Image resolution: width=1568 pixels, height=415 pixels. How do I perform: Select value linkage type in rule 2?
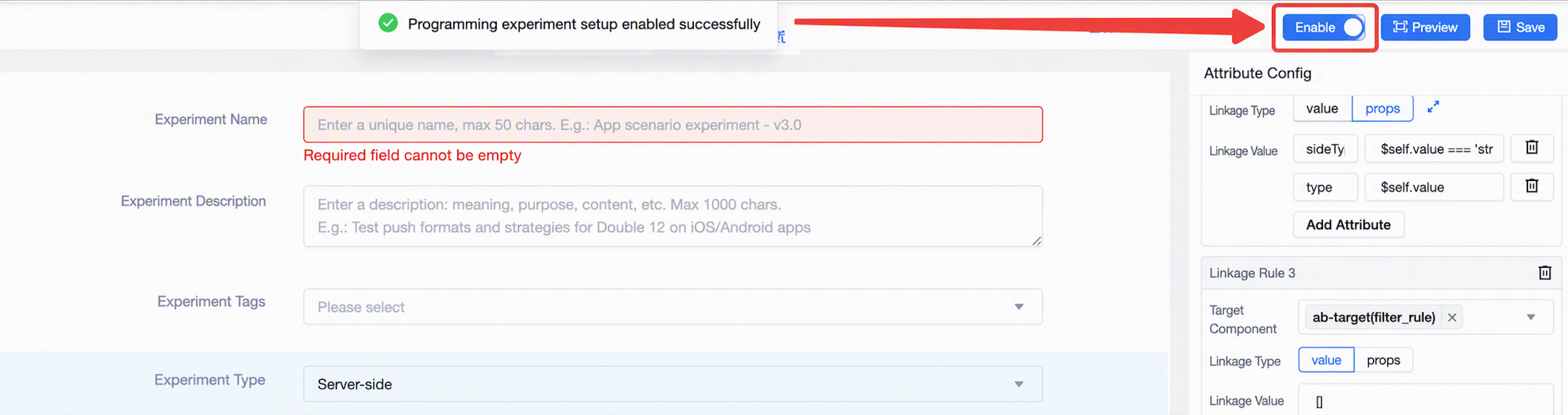coord(1322,109)
